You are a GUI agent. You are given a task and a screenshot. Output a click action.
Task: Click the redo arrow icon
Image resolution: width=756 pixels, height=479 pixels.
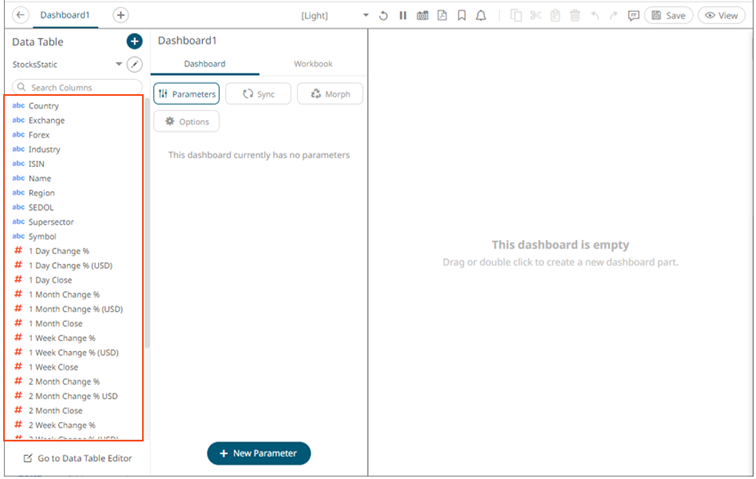tap(614, 15)
